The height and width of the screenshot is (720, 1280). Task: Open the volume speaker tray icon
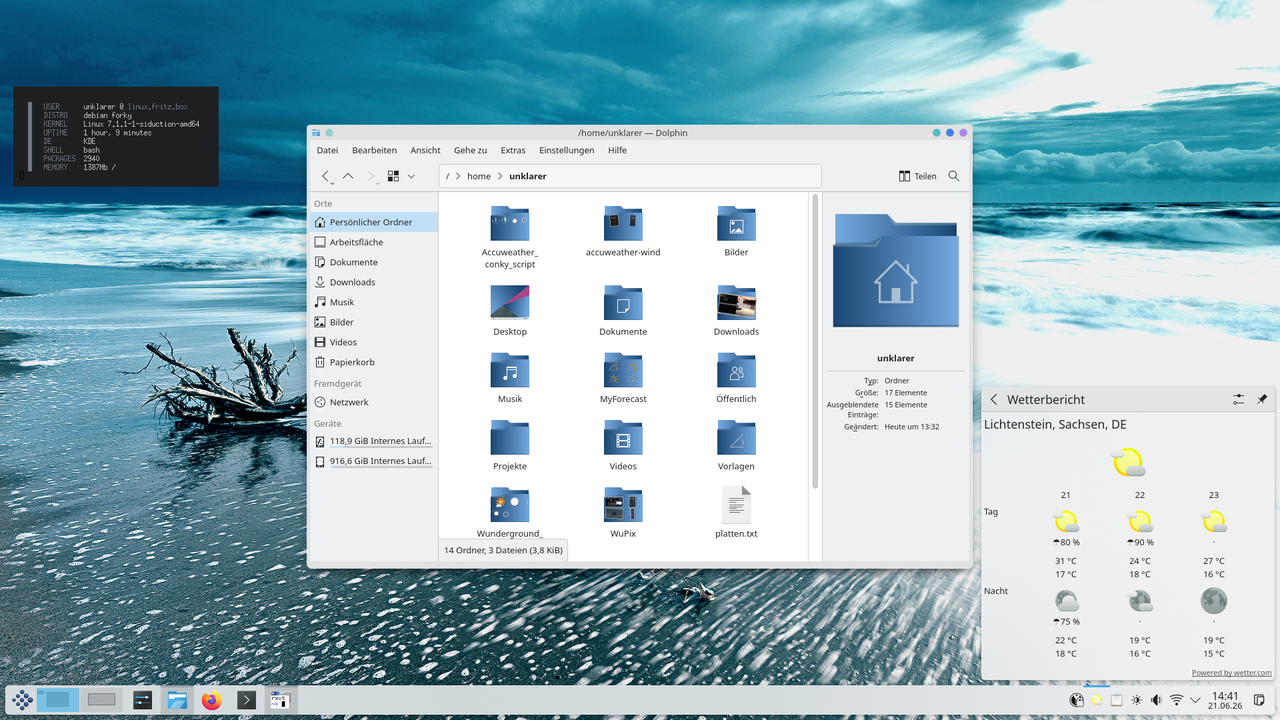tap(1156, 700)
